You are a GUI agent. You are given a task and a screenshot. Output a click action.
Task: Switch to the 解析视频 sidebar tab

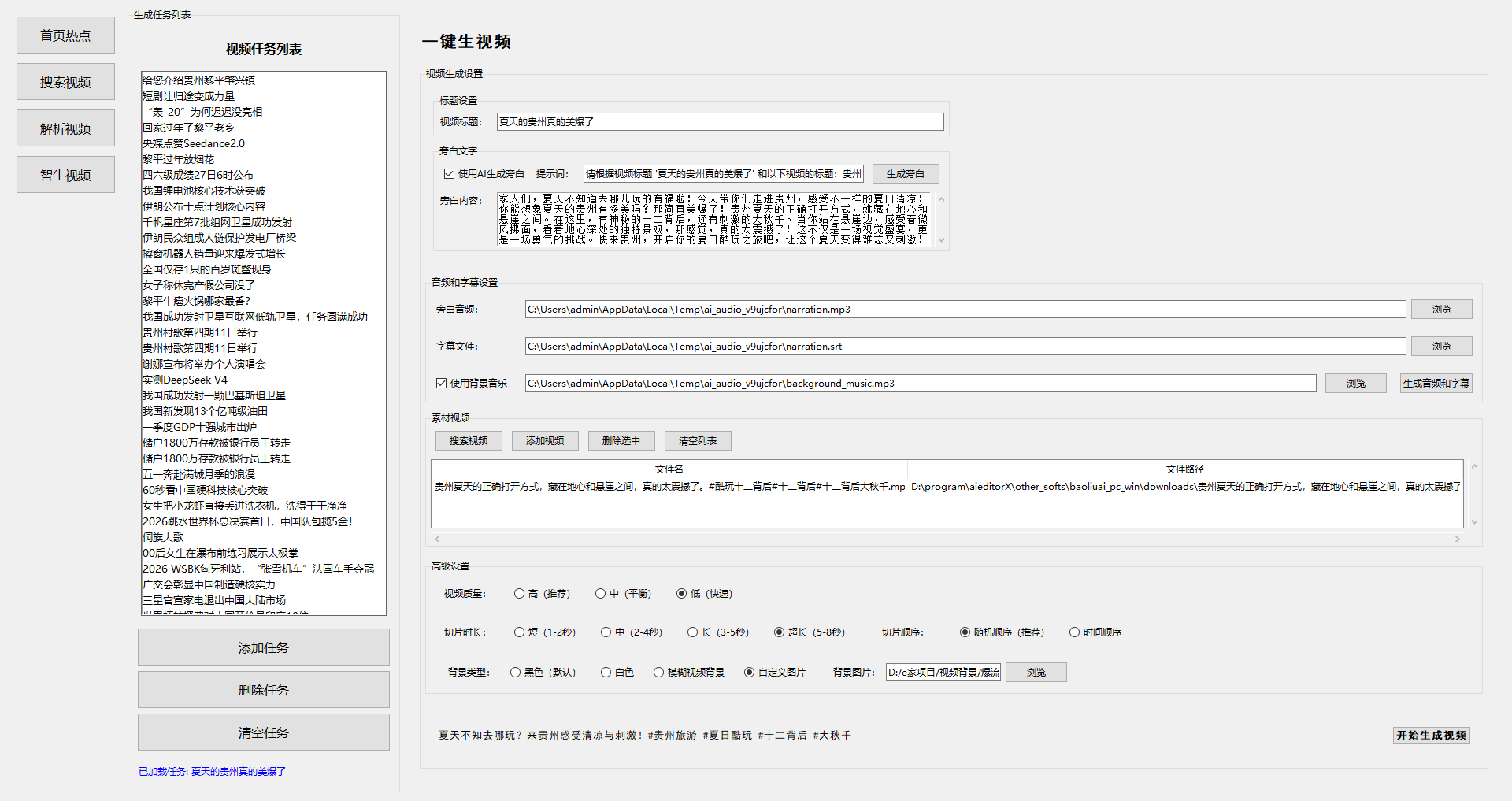pos(65,128)
